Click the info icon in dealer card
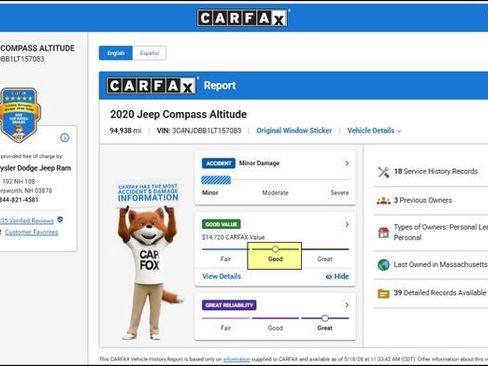Viewport: 488px width, 366px height. coord(65,137)
